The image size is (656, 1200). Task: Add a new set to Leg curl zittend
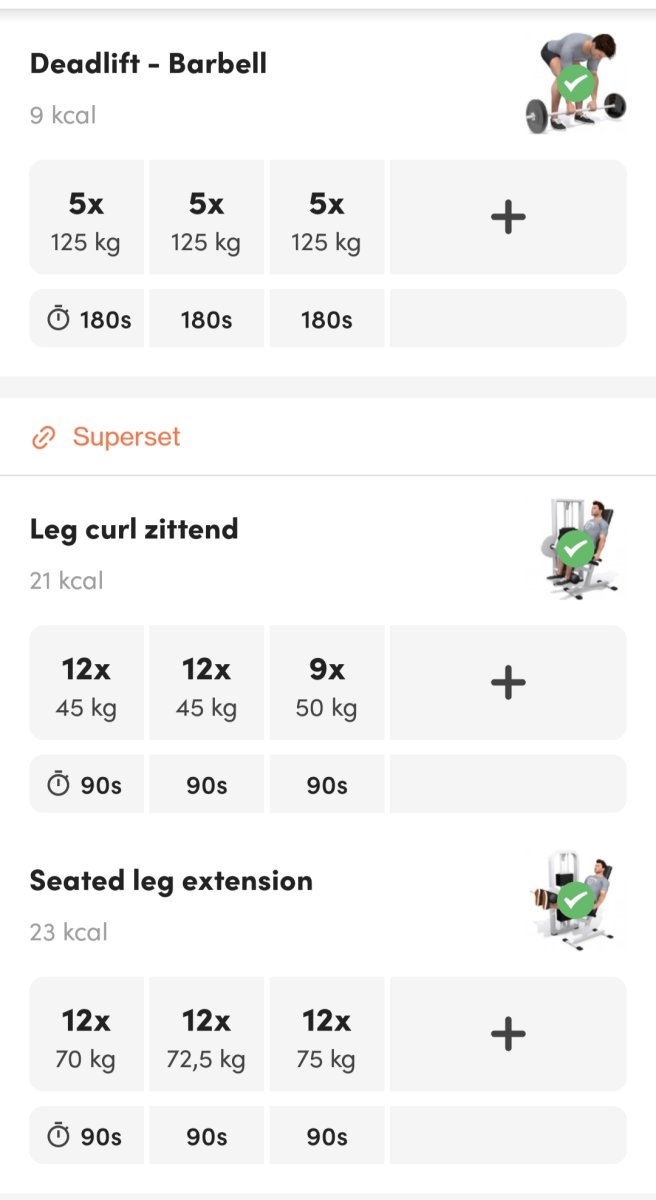point(508,683)
